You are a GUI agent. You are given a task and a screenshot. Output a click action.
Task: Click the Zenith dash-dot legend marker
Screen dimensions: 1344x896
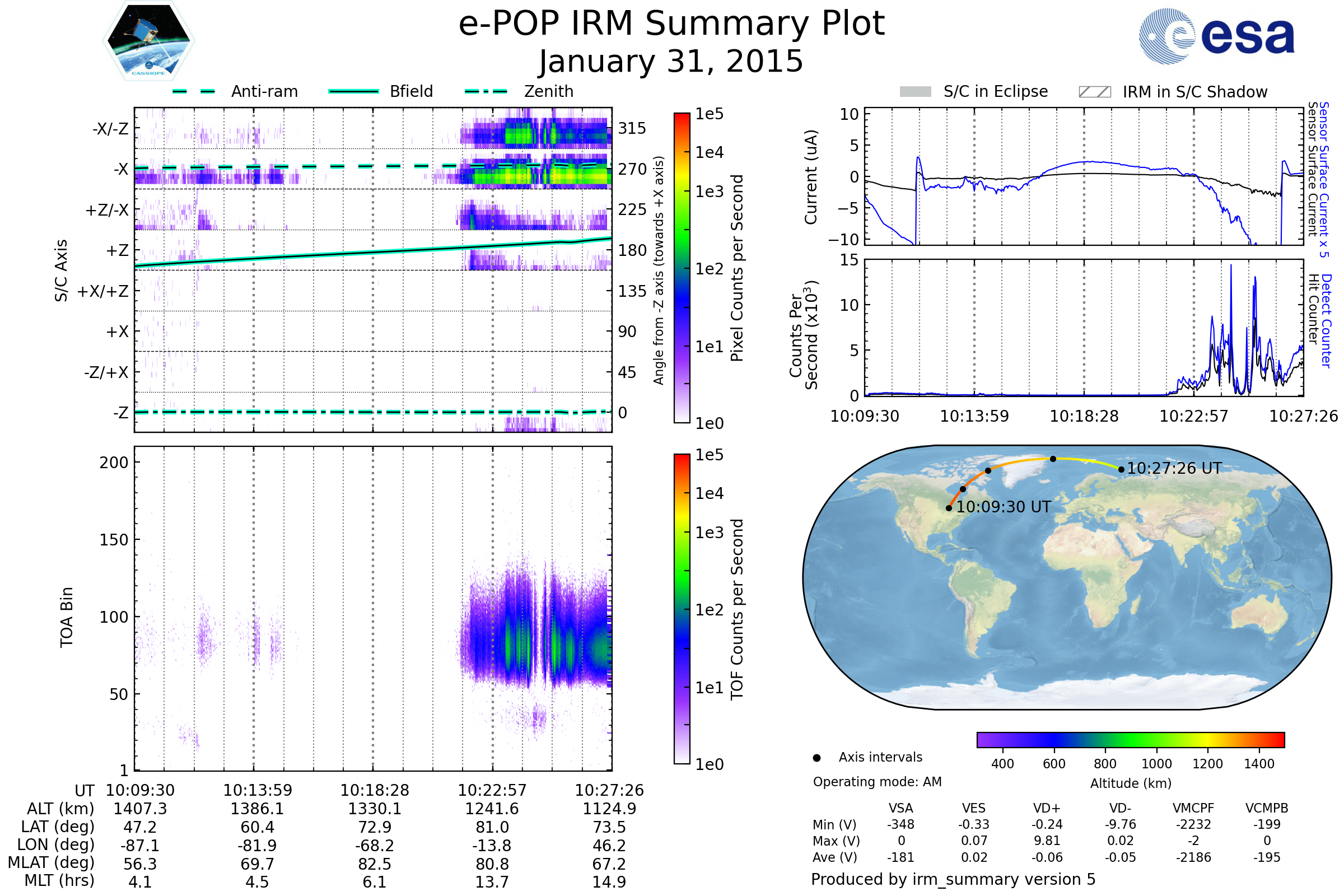tap(486, 91)
